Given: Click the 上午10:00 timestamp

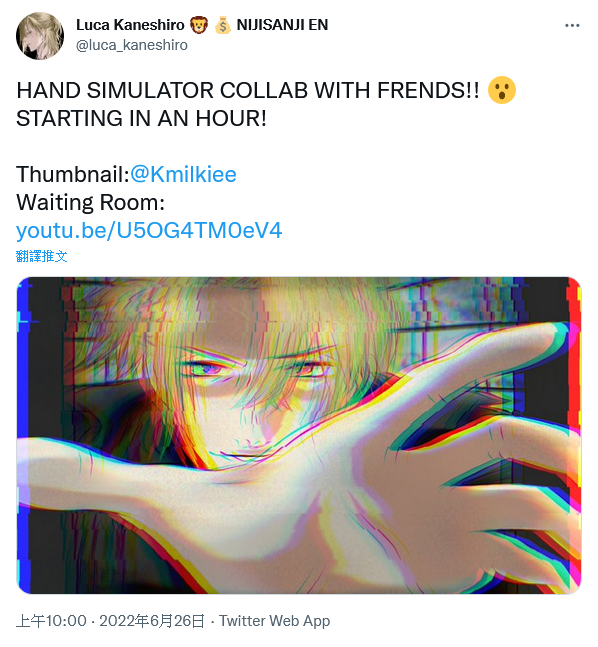Looking at the screenshot, I should tap(52, 621).
